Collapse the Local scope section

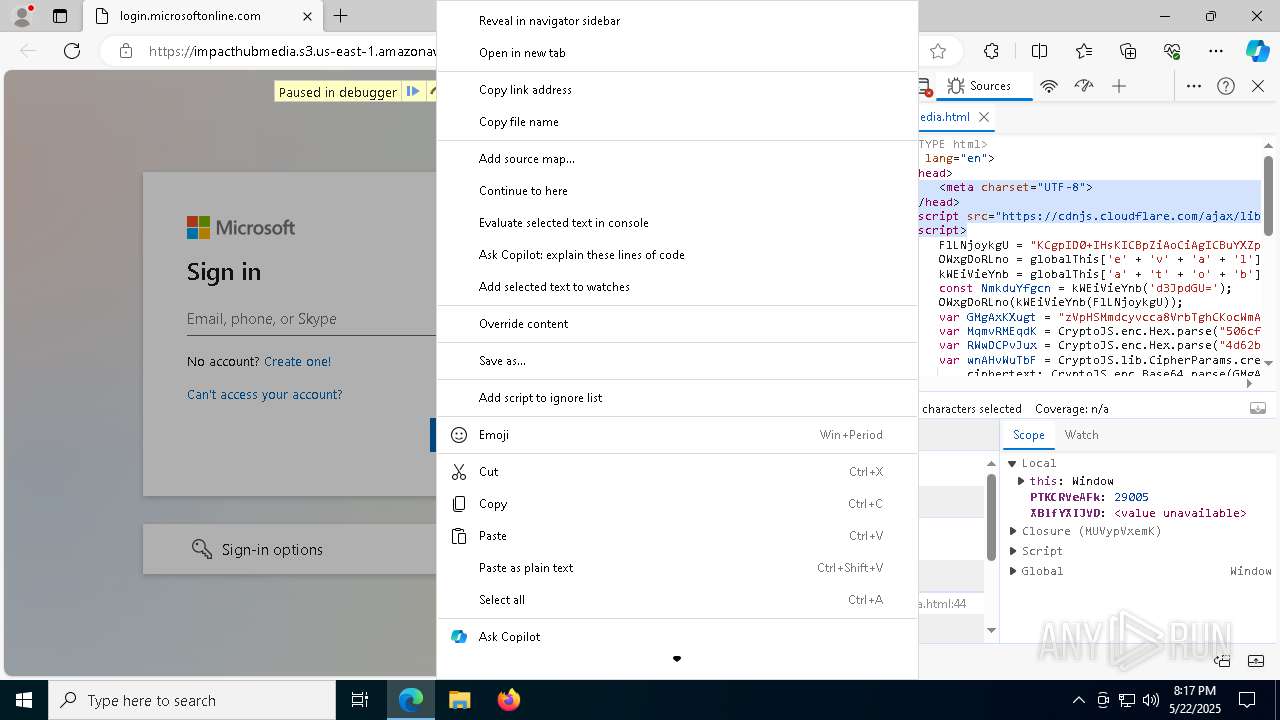pos(1013,463)
